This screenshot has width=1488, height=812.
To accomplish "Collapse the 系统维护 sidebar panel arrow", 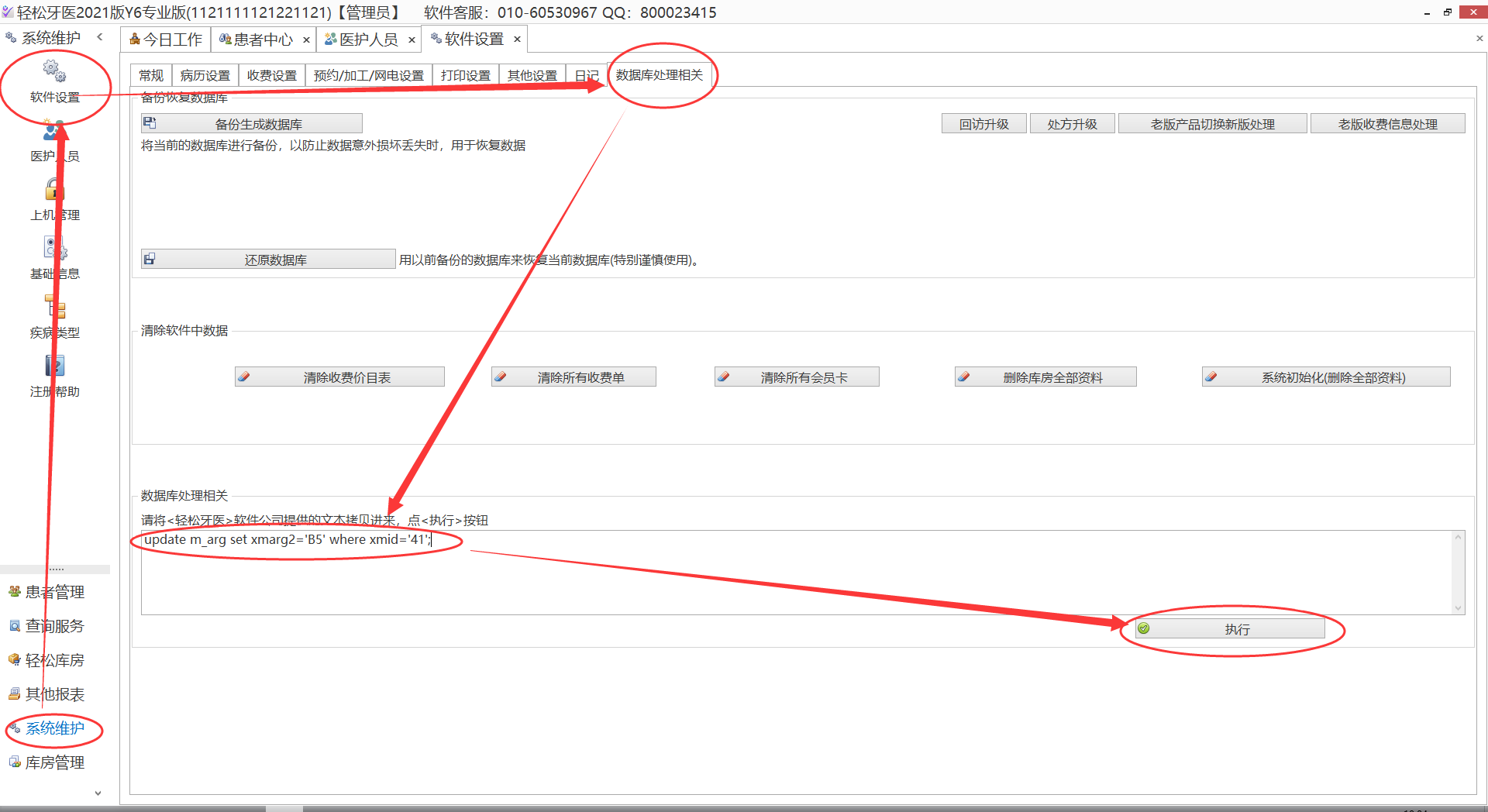I will coord(100,37).
